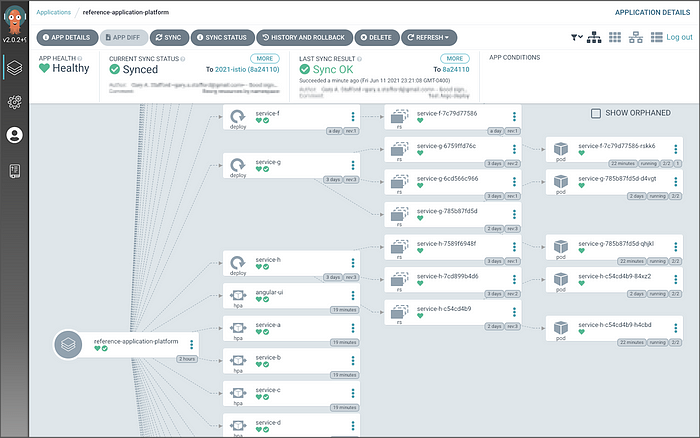Switch to the network view icon
The width and height of the screenshot is (700, 438).
[636, 38]
